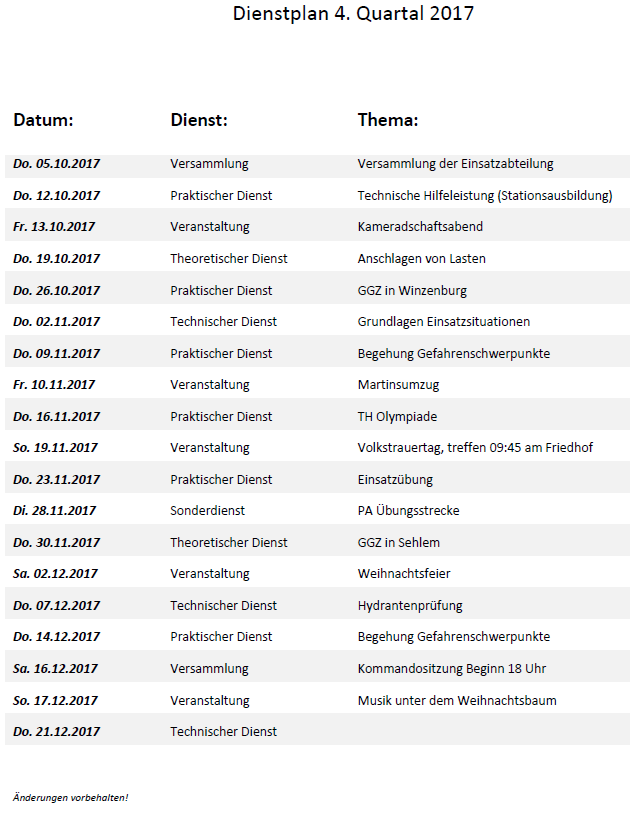Select the PA Übungsstrecke topic
This screenshot has width=630, height=814.
(x=408, y=511)
